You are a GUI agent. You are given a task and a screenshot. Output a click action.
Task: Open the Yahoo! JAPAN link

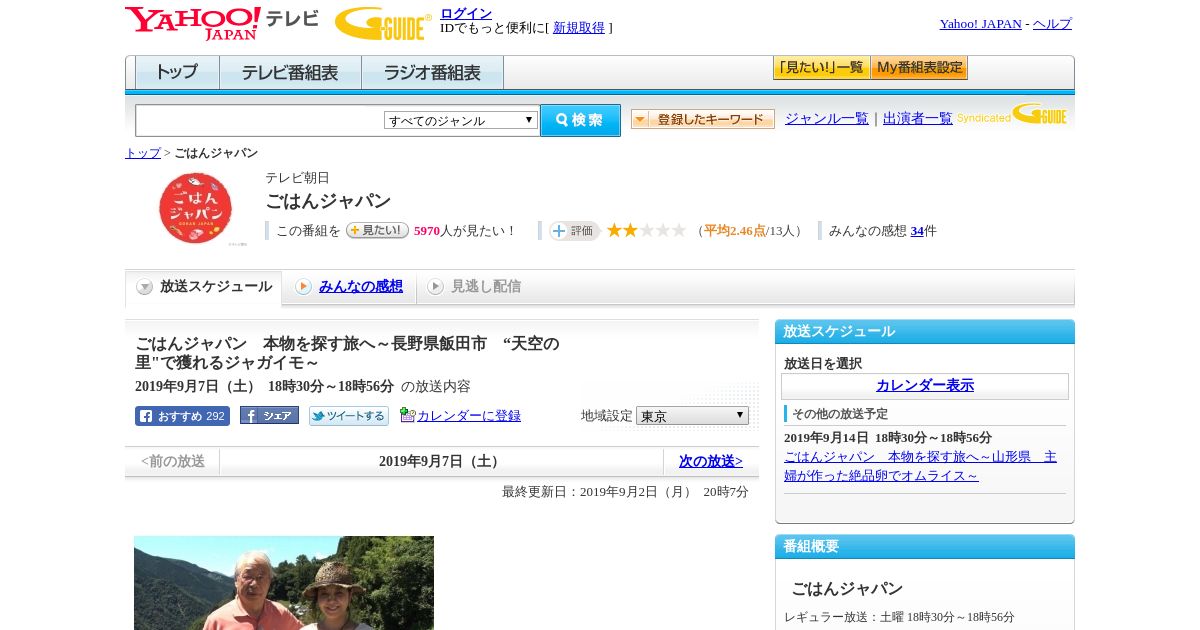(980, 24)
